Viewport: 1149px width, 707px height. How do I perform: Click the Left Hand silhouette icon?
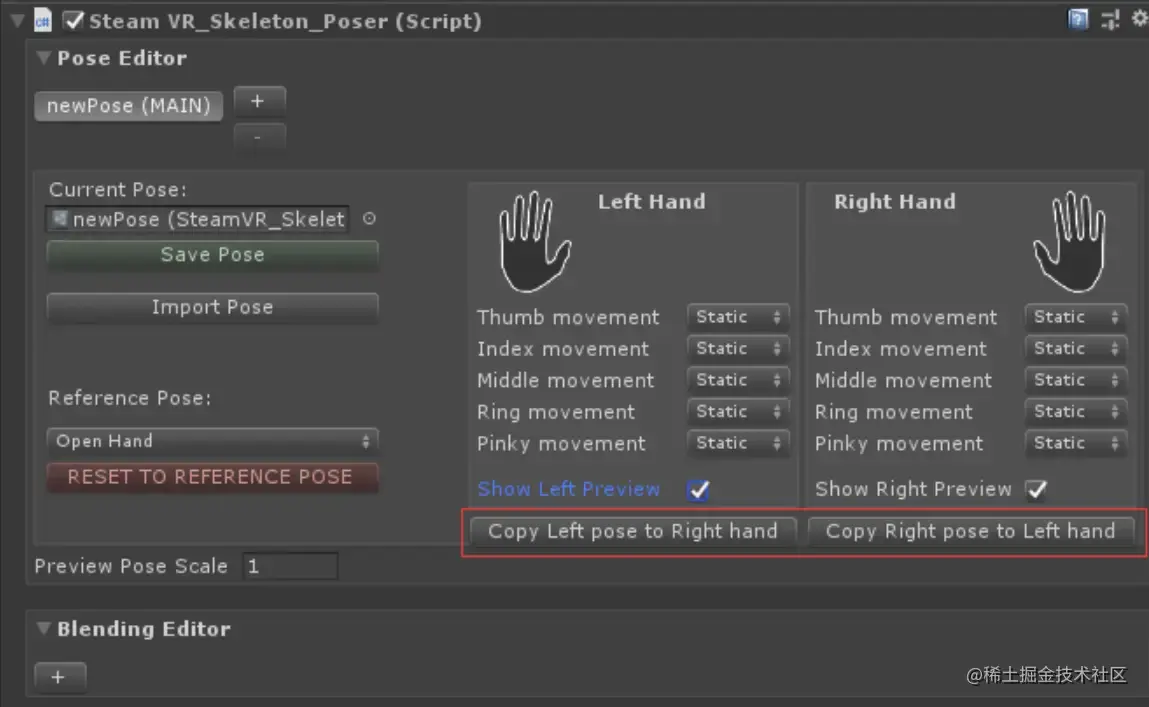[534, 242]
